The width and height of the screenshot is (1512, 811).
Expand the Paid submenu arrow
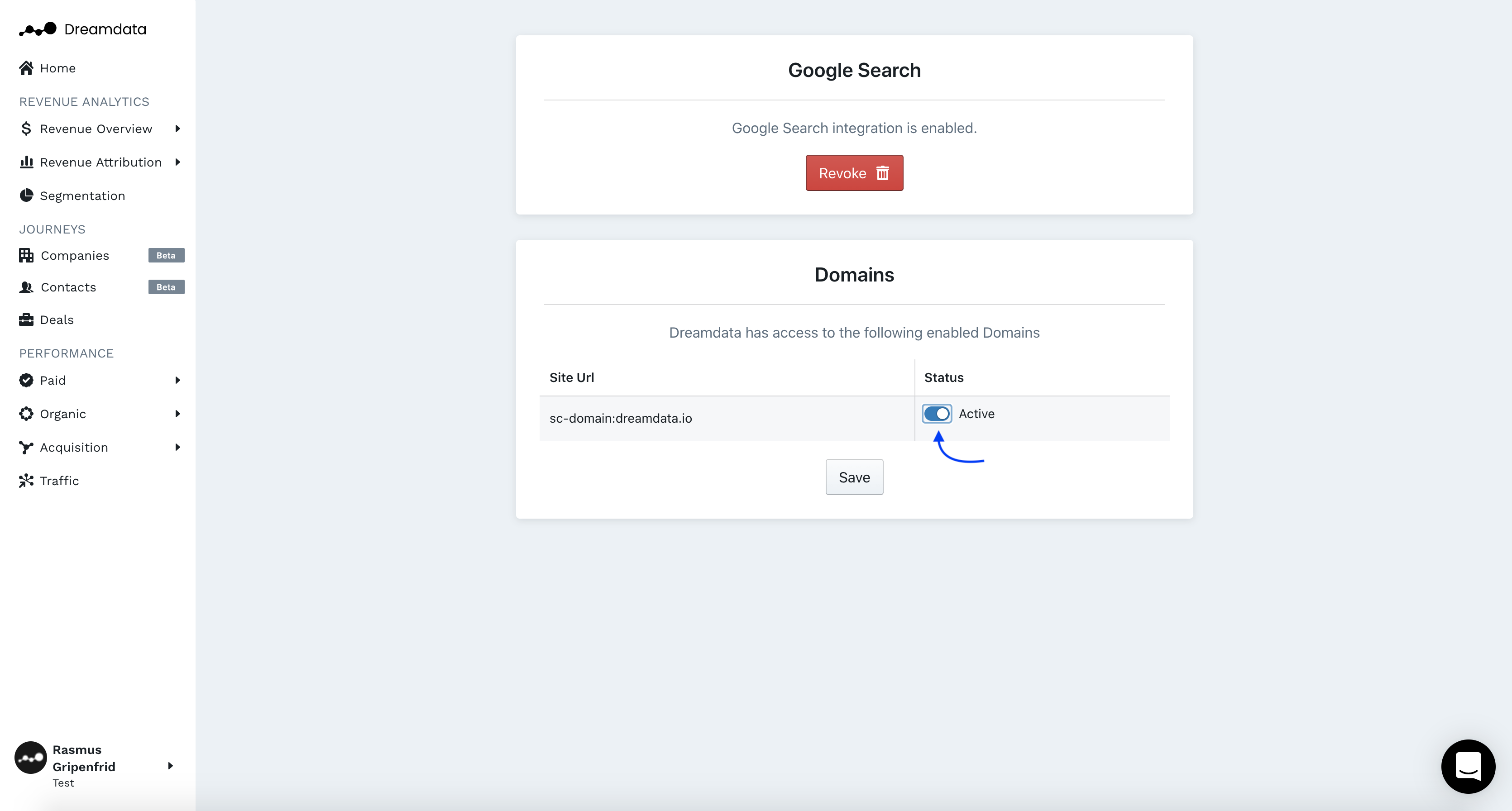177,380
